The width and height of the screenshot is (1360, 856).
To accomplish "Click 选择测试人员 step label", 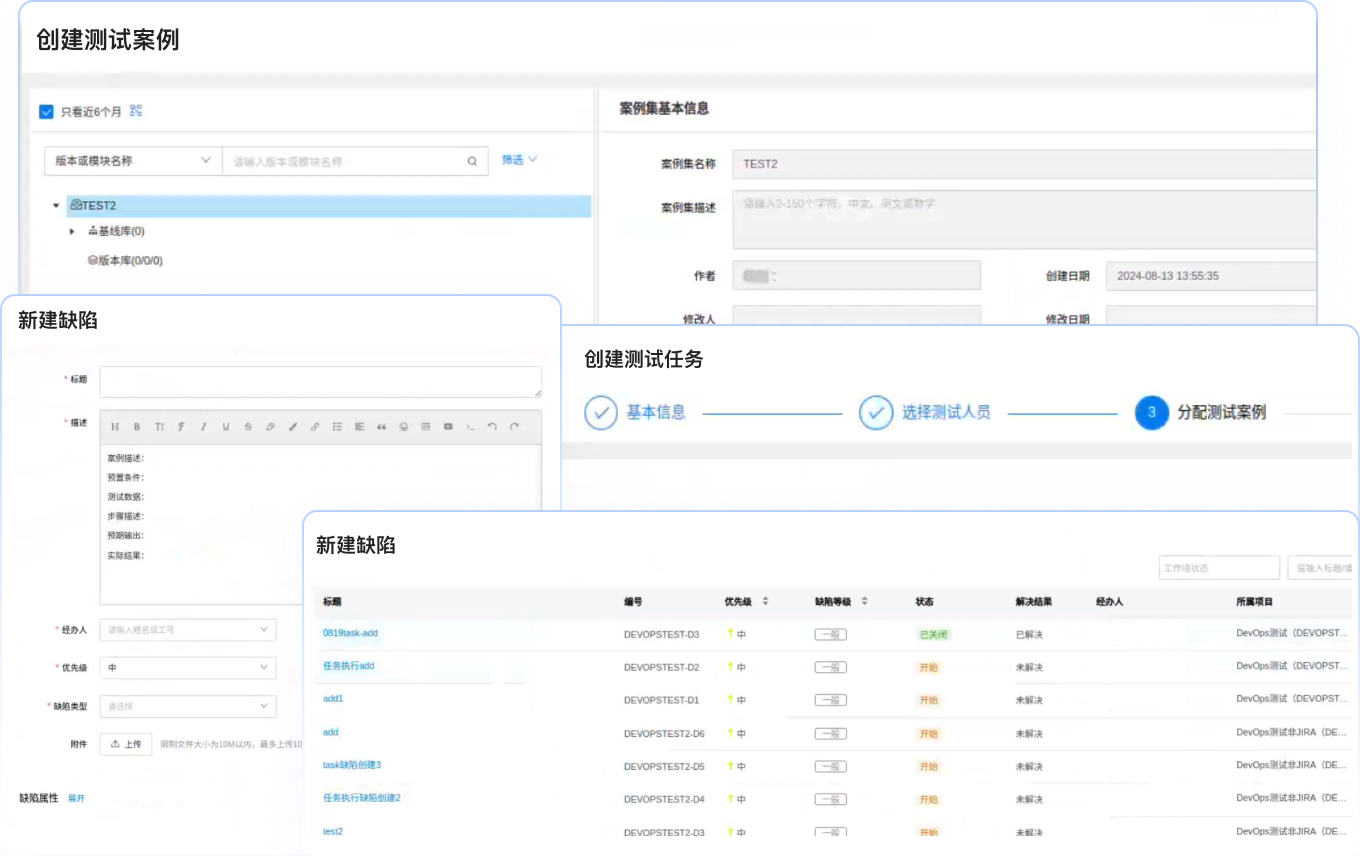I will (946, 412).
